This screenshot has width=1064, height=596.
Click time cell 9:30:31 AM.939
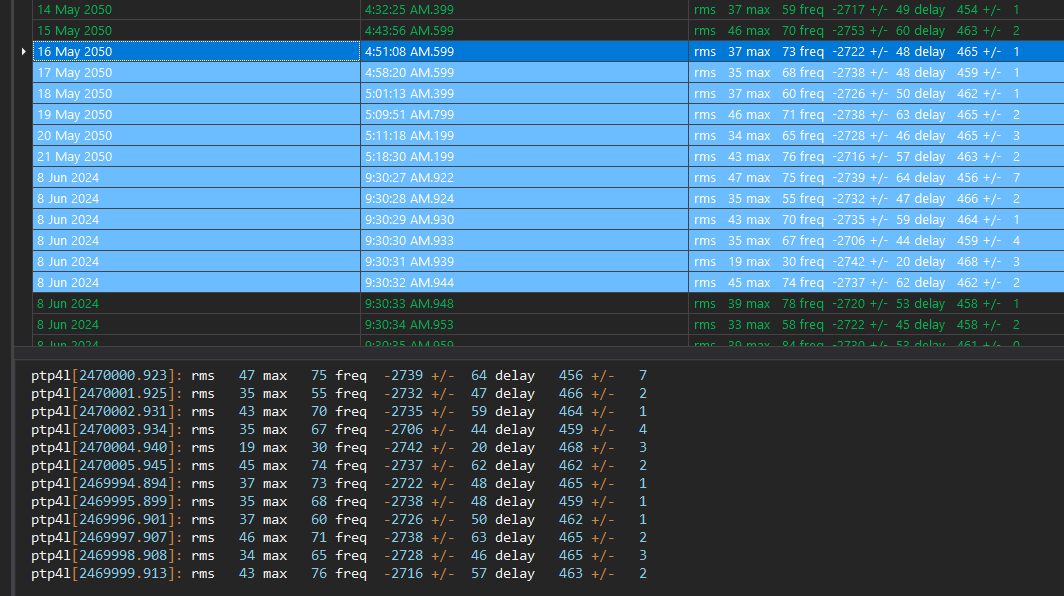click(525, 262)
